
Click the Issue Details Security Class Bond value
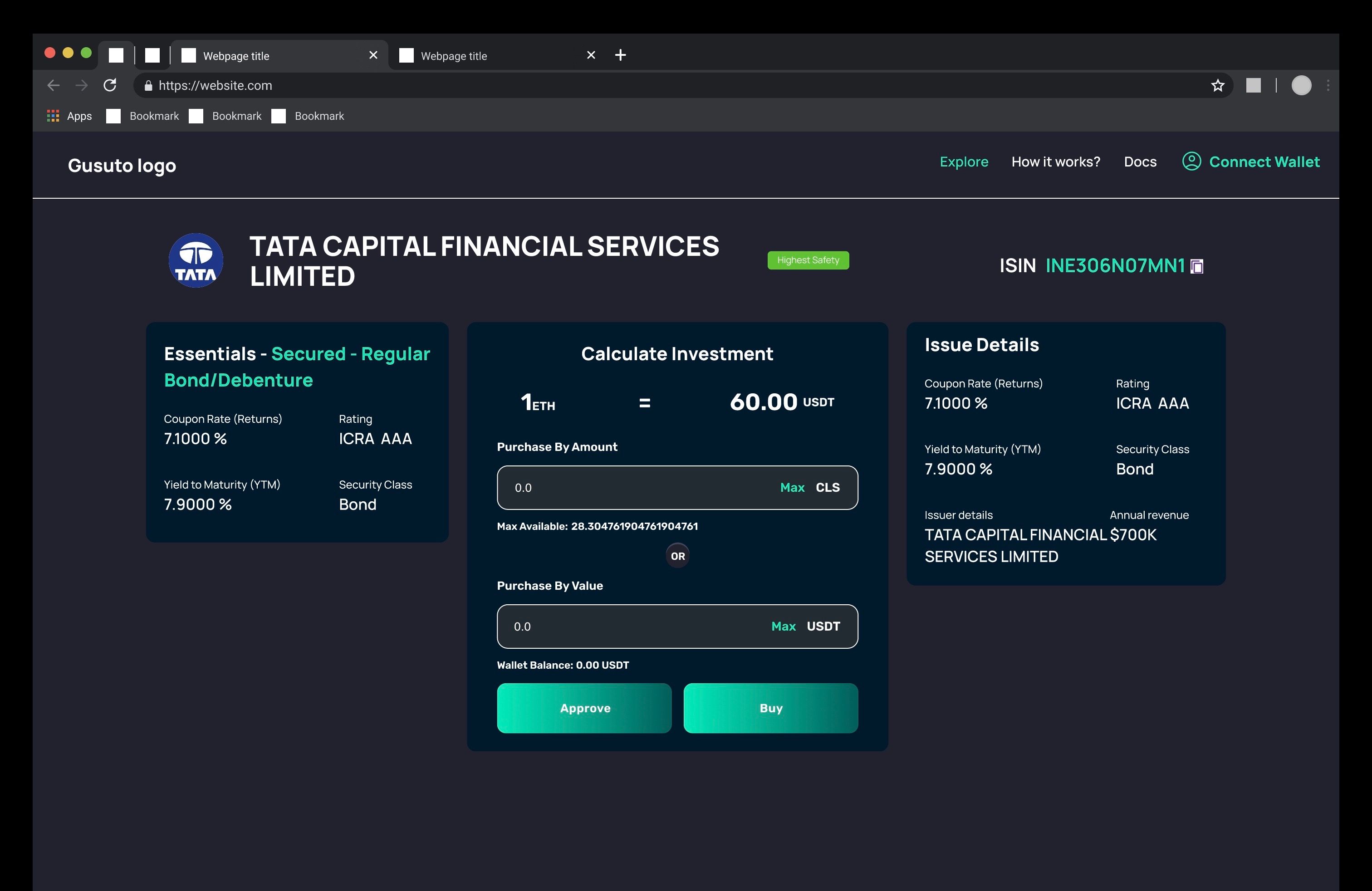[x=1135, y=469]
